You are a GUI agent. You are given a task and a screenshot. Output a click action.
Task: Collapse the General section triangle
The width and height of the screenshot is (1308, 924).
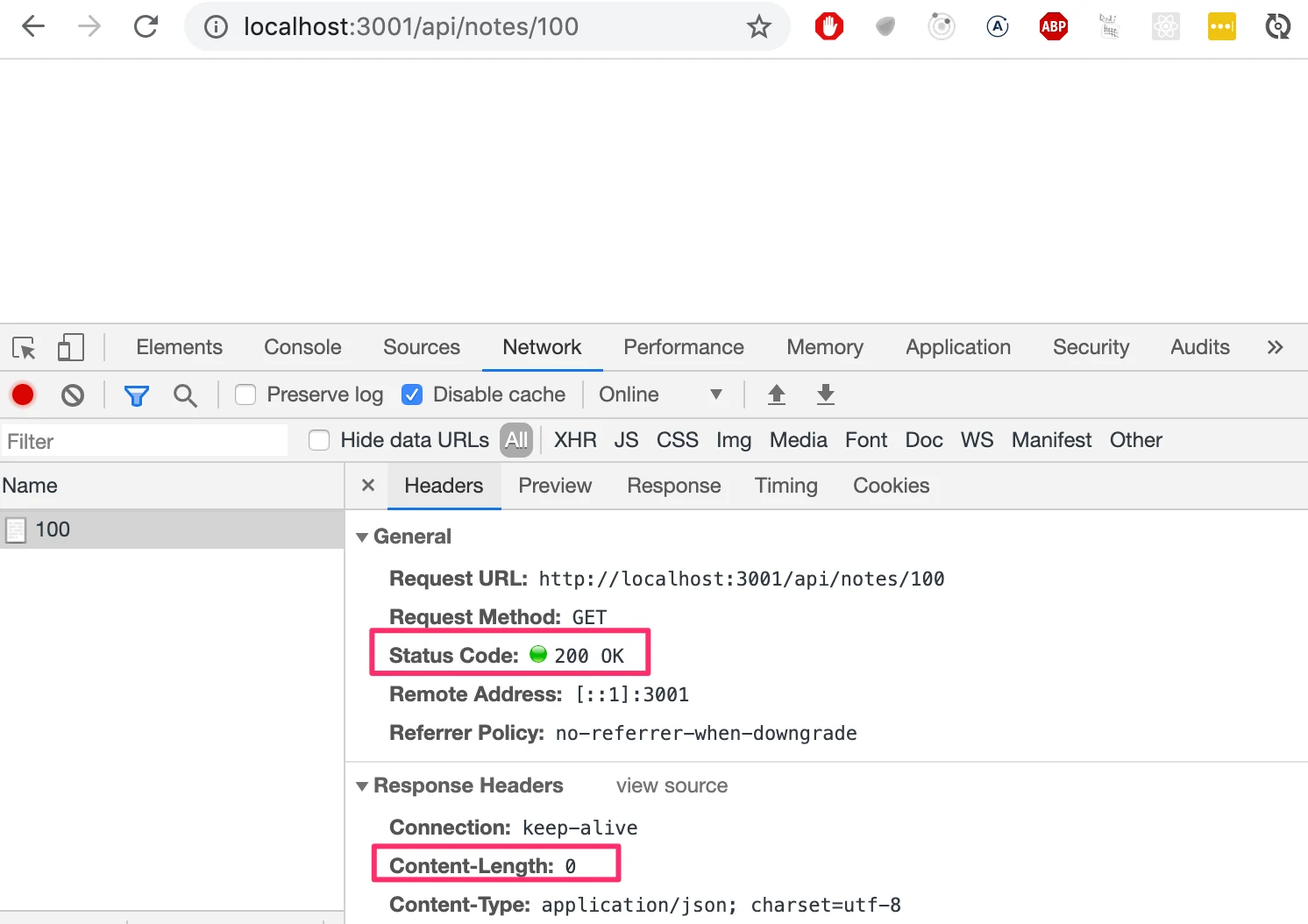(362, 537)
